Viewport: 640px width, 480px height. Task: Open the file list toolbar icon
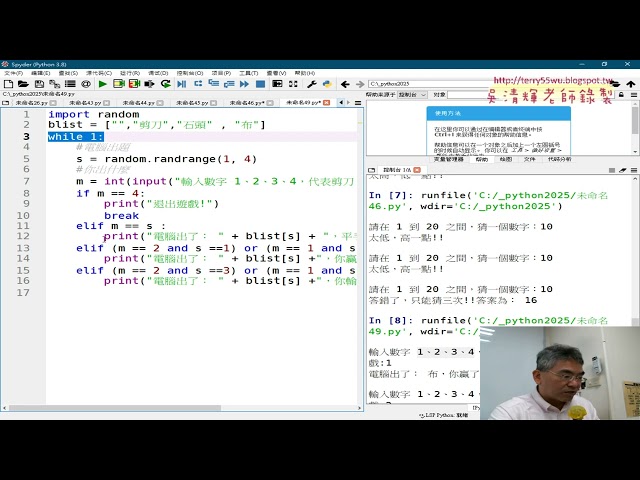[70, 84]
